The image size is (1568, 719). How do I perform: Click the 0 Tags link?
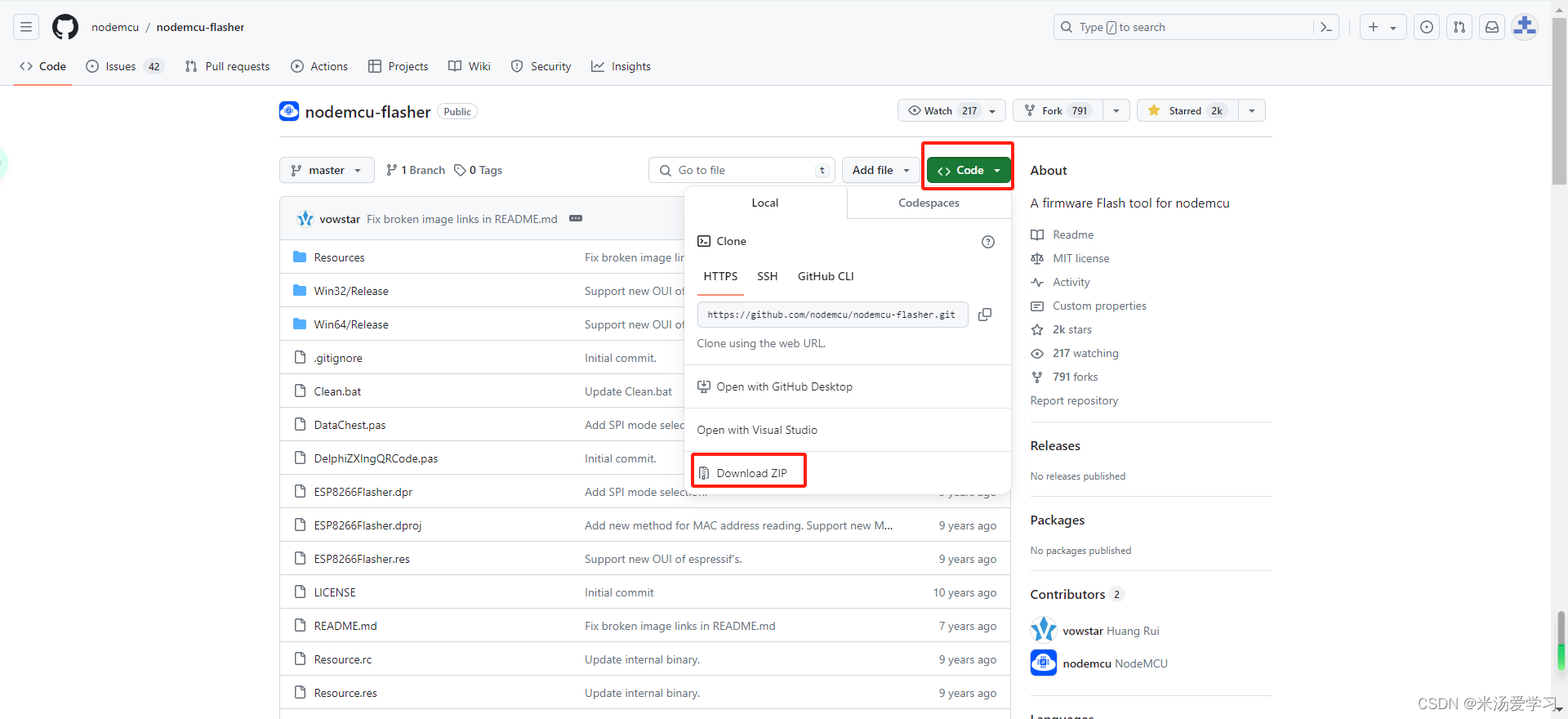(x=479, y=170)
